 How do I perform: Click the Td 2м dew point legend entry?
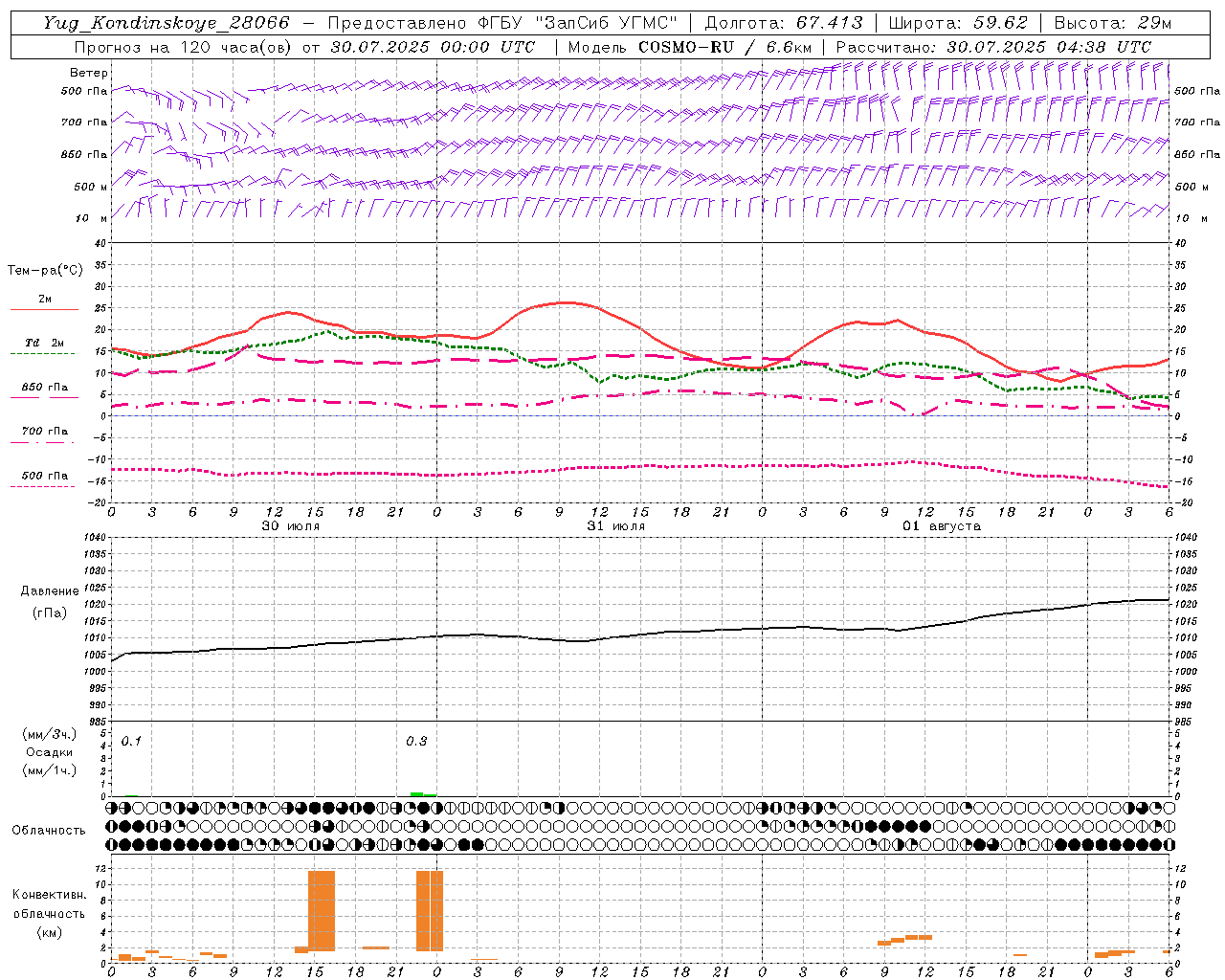[45, 343]
